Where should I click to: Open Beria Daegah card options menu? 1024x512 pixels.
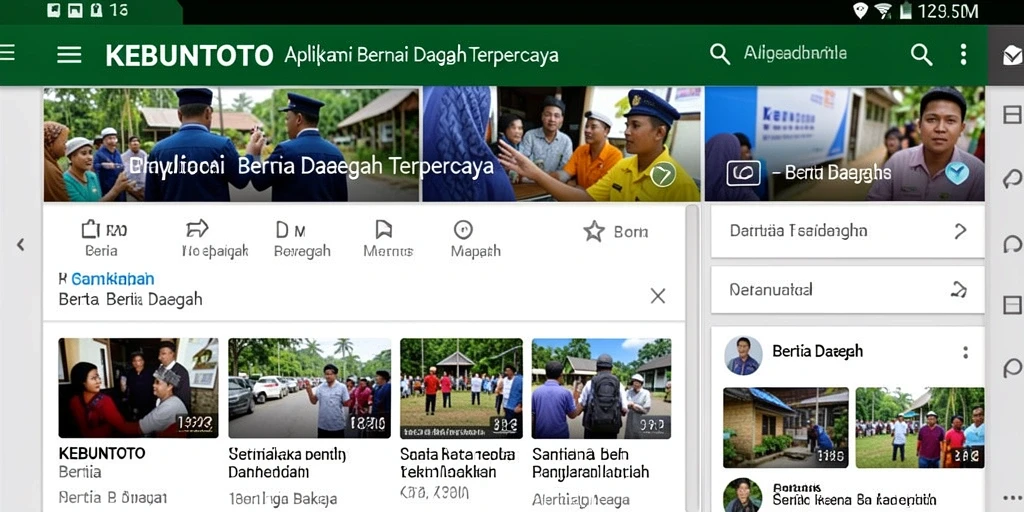965,353
